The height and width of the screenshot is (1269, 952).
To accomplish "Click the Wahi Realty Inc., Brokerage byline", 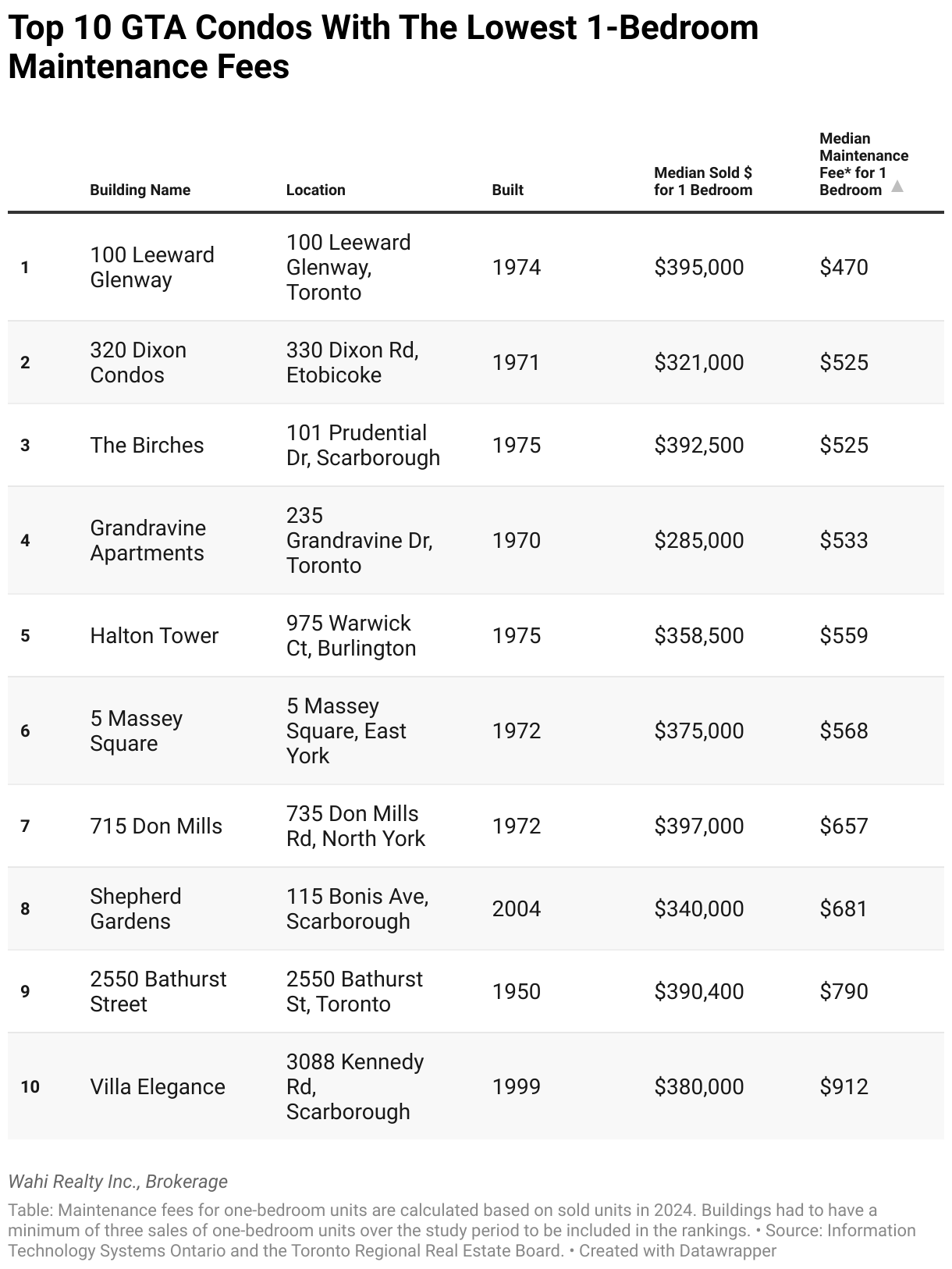I will coord(118,1182).
